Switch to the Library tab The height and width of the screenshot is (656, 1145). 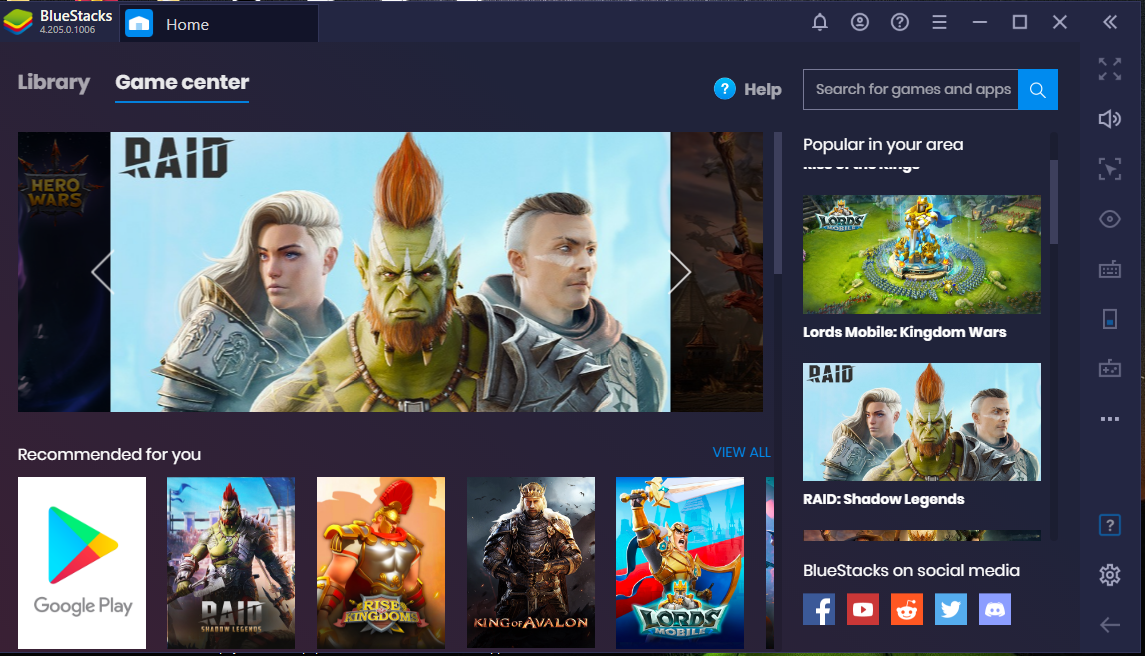(x=54, y=83)
